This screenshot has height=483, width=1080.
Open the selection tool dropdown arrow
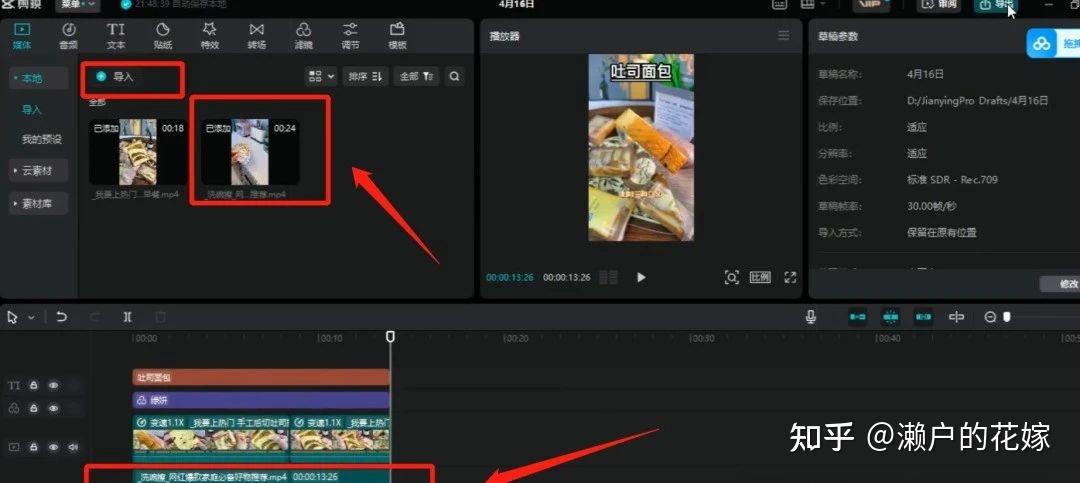click(x=31, y=318)
